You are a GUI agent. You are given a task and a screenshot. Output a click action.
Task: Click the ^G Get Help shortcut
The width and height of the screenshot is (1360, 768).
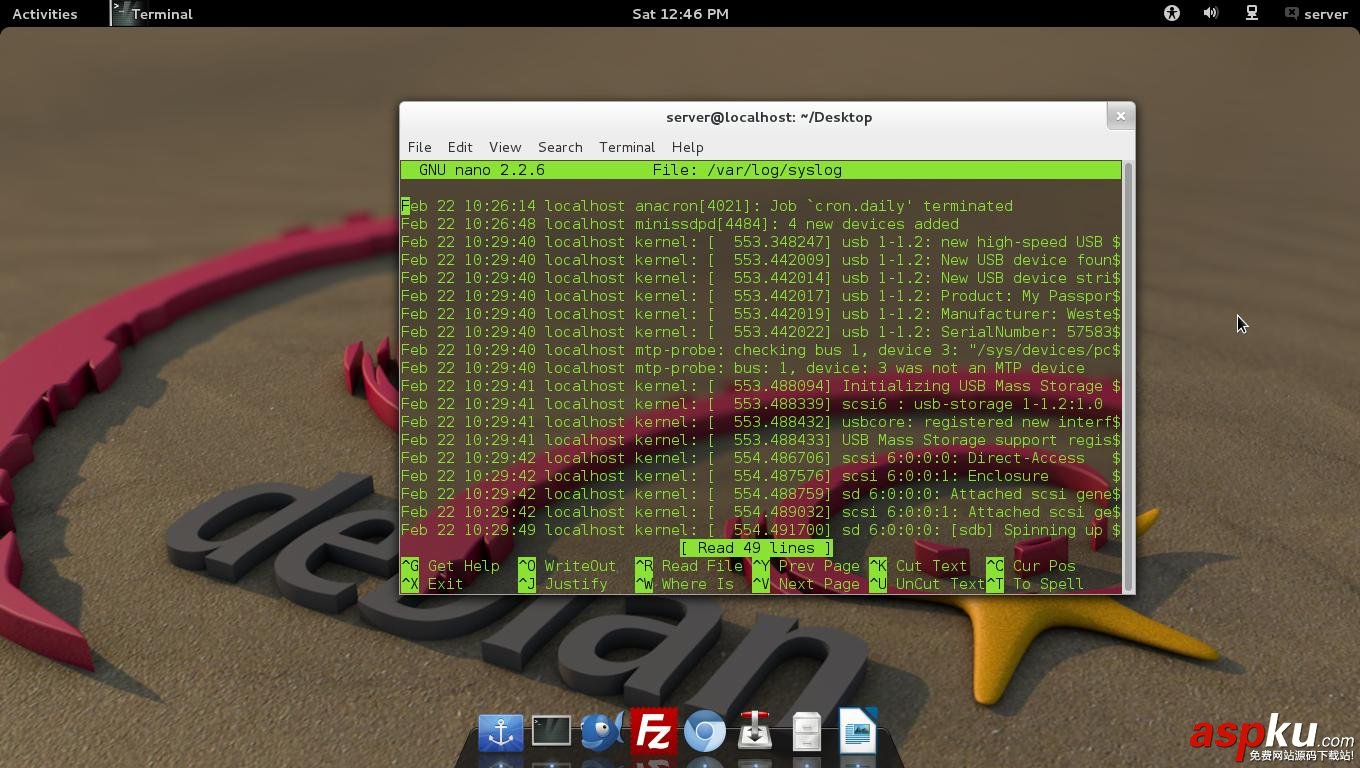pyautogui.click(x=450, y=566)
